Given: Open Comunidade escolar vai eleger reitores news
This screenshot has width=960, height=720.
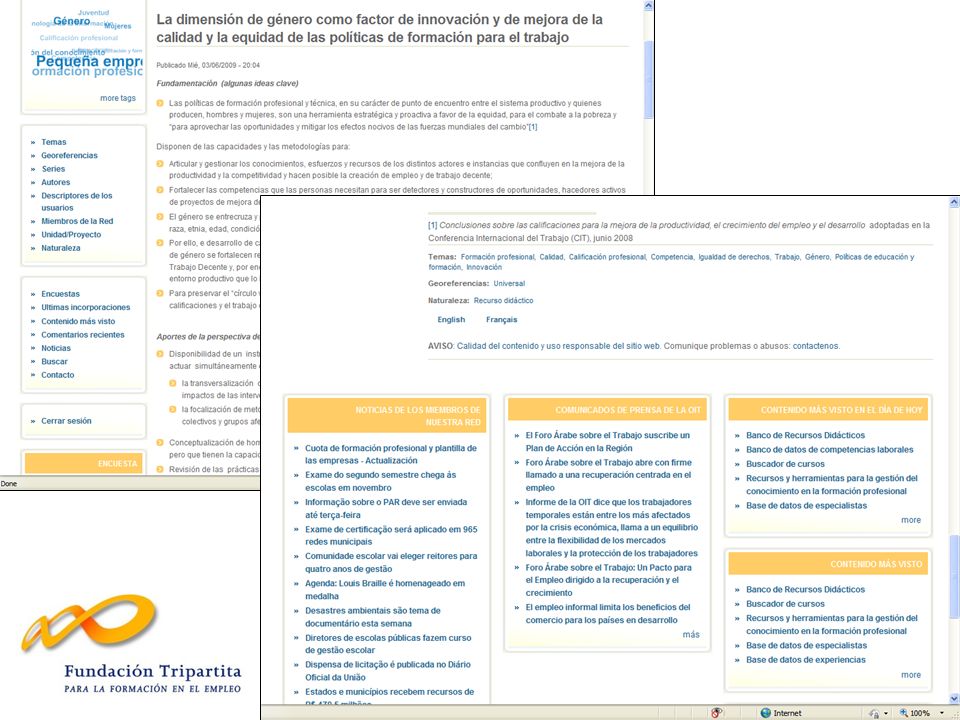Looking at the screenshot, I should pyautogui.click(x=391, y=563).
